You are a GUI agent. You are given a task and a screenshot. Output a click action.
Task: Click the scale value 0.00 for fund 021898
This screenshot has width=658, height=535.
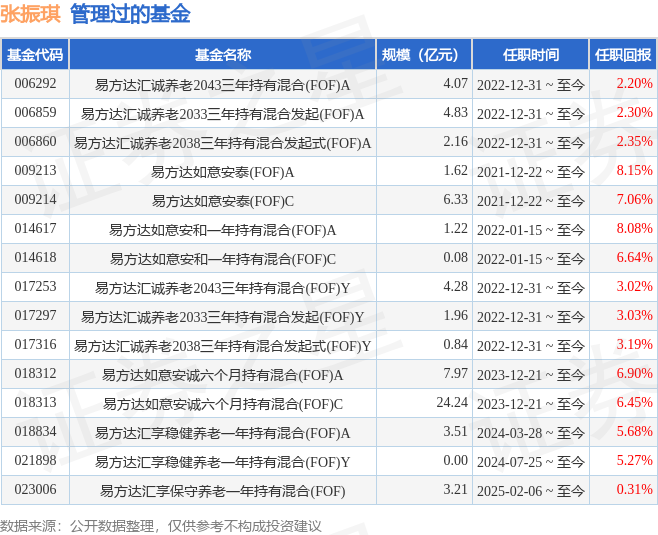point(456,460)
